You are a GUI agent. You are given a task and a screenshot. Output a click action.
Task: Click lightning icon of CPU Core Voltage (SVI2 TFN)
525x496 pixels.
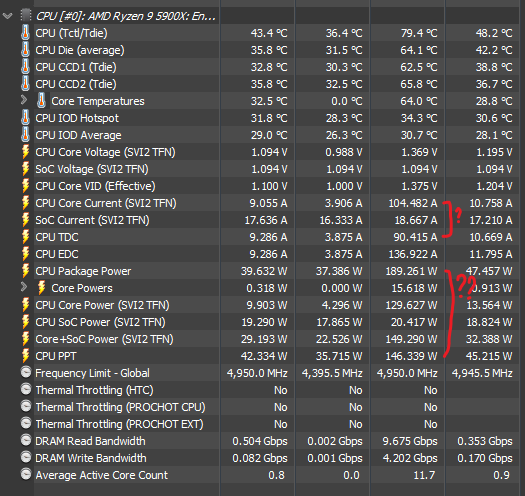(25, 152)
